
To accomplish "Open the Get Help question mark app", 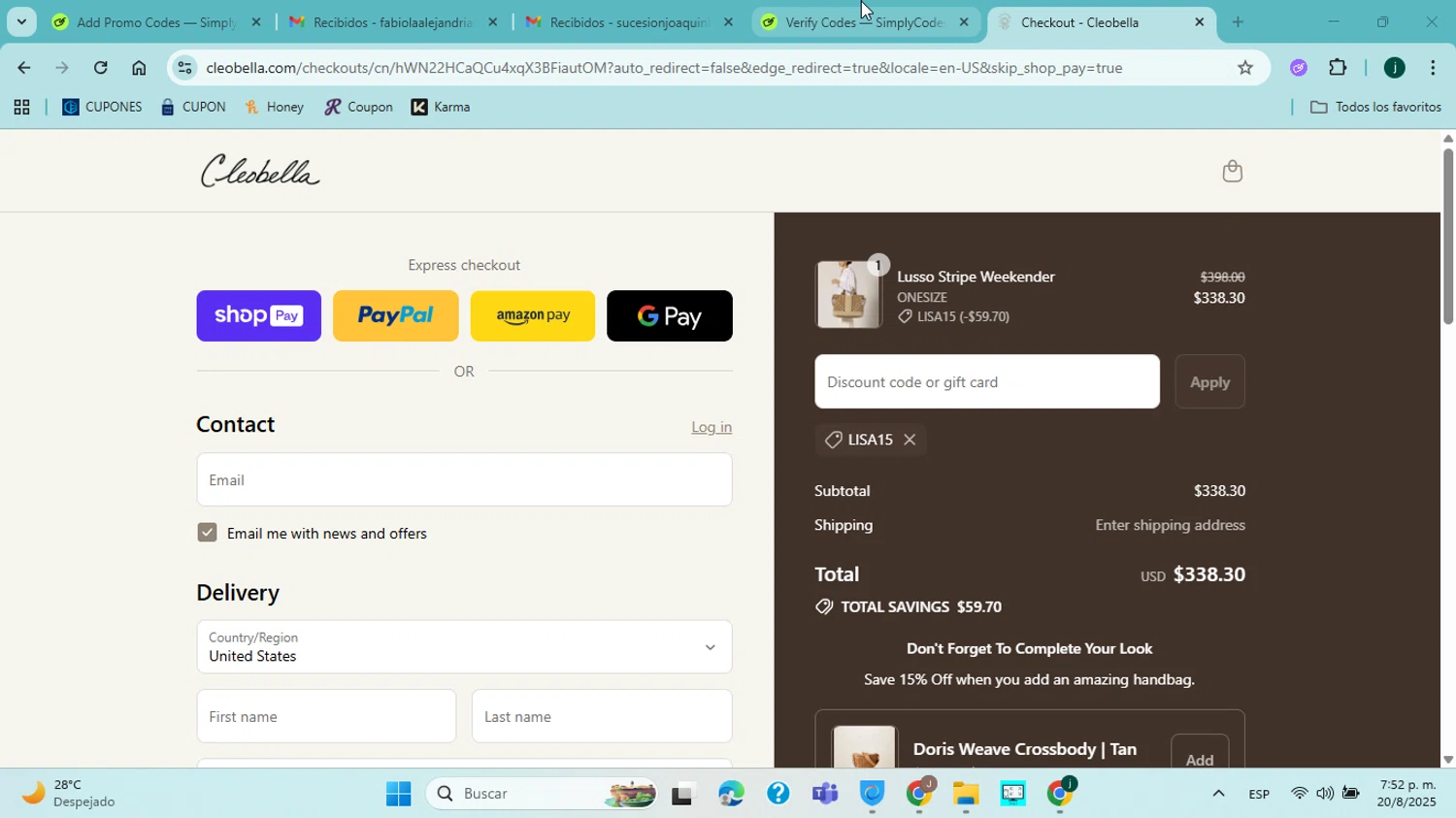I will point(778,794).
